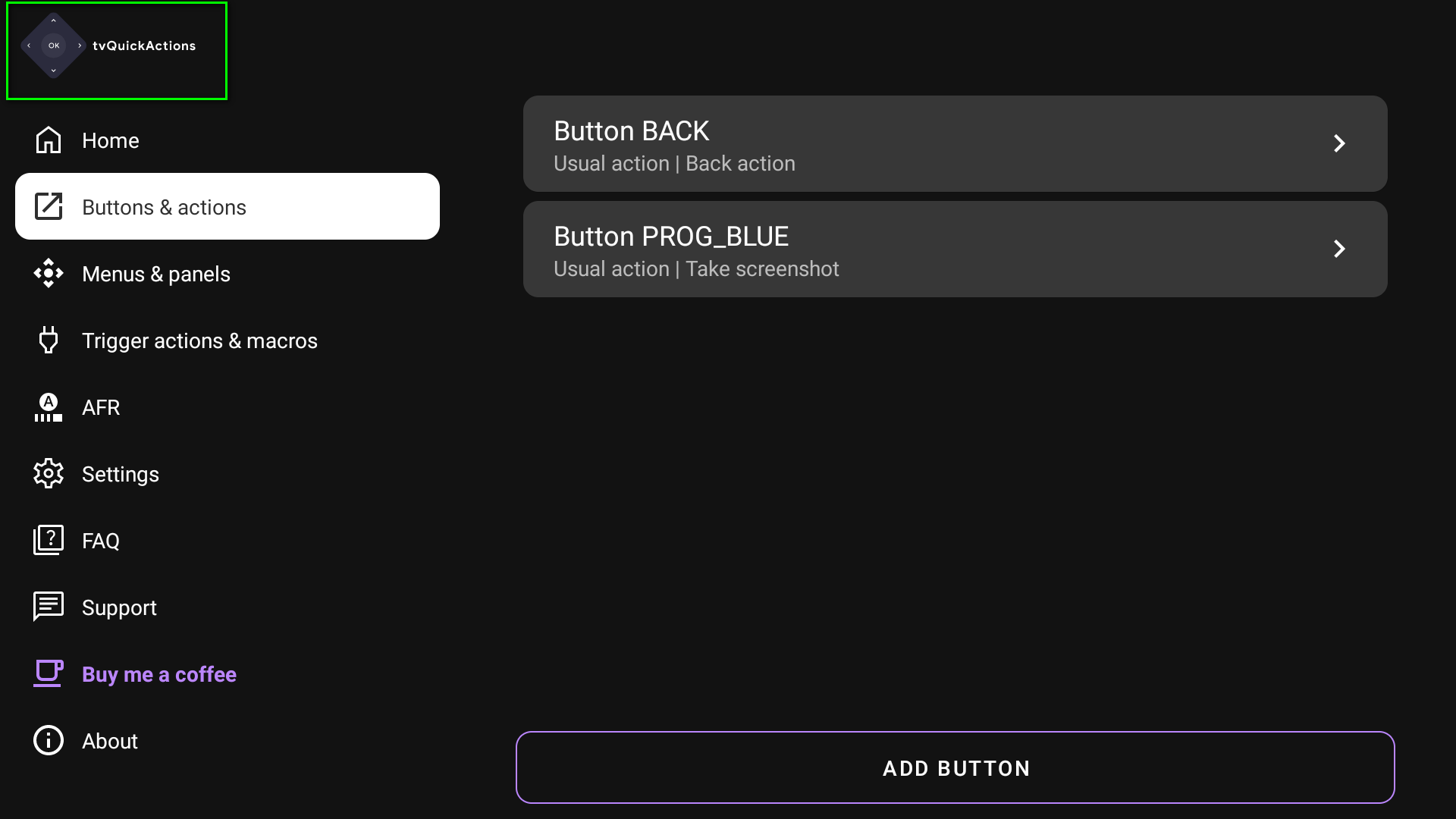Click the Home house icon
The width and height of the screenshot is (1456, 819).
pos(49,140)
